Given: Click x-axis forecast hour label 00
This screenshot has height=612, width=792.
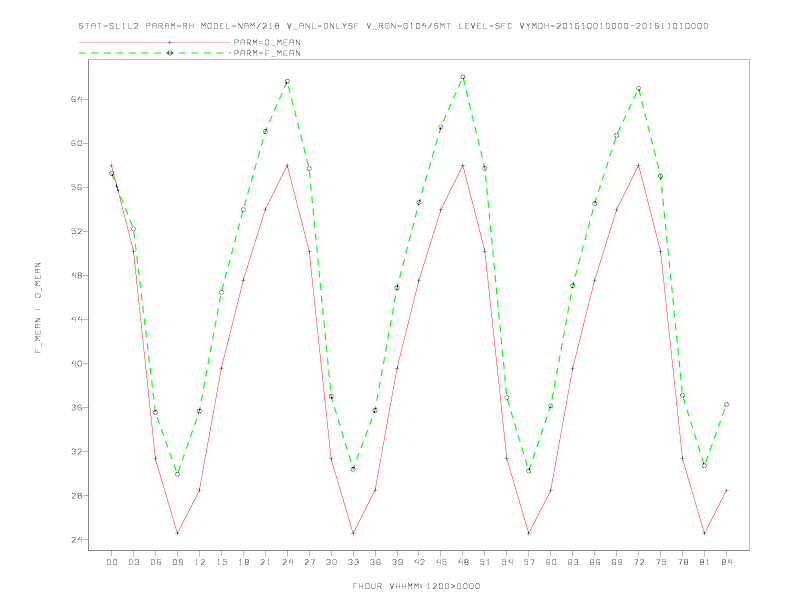Looking at the screenshot, I should coord(112,562).
